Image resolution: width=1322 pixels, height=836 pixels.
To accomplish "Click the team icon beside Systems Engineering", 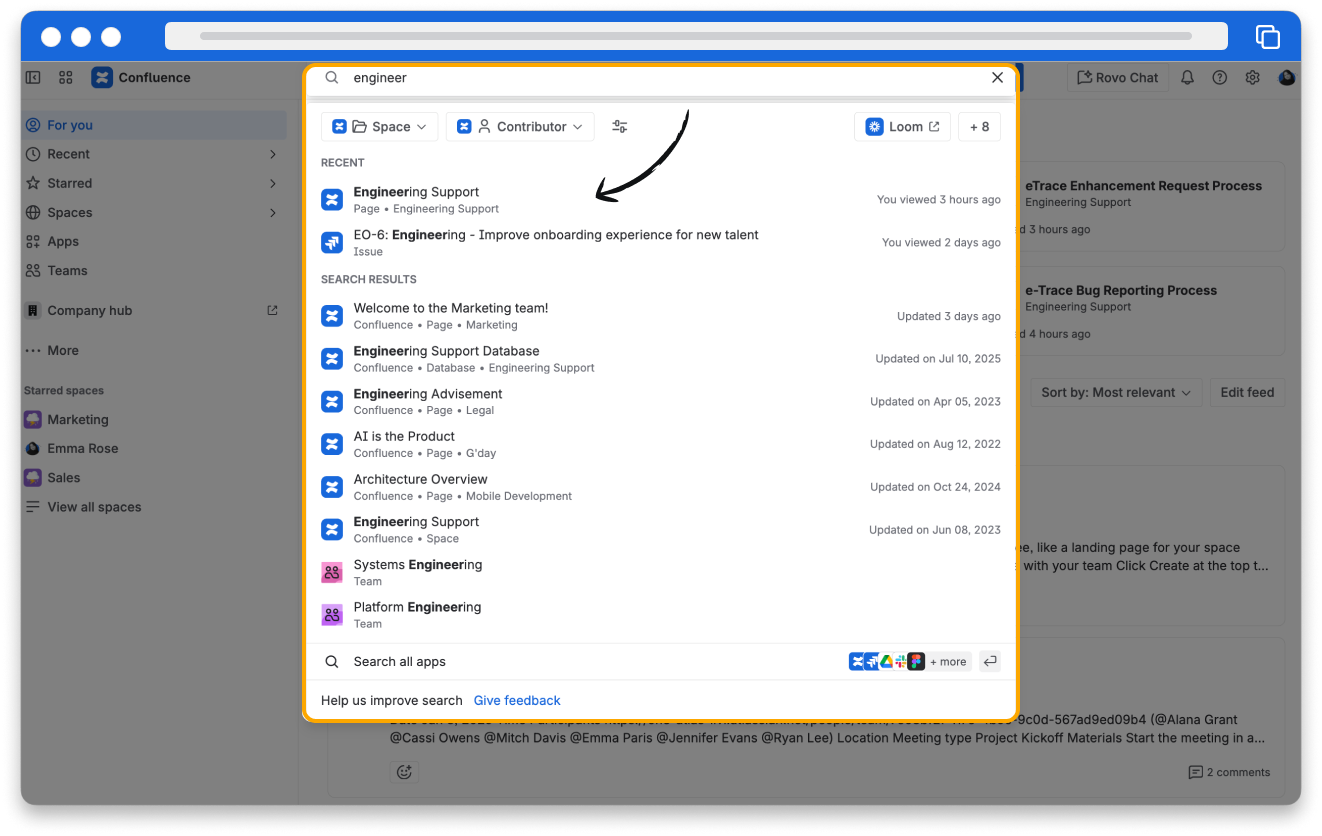I will tap(332, 572).
